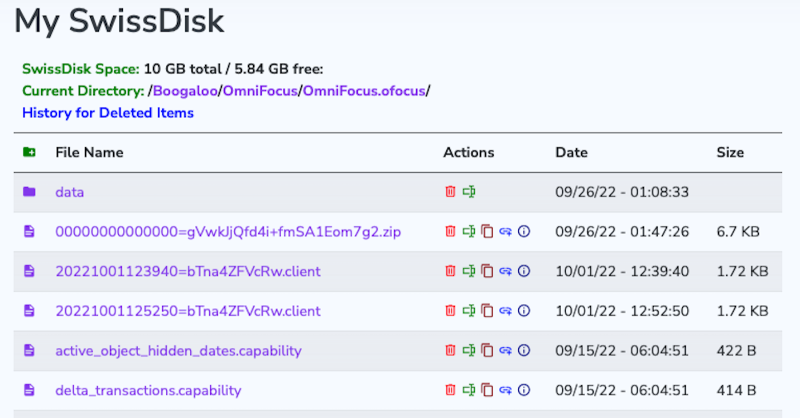Copy the 20221001125250 client file
The image size is (800, 418).
click(487, 311)
